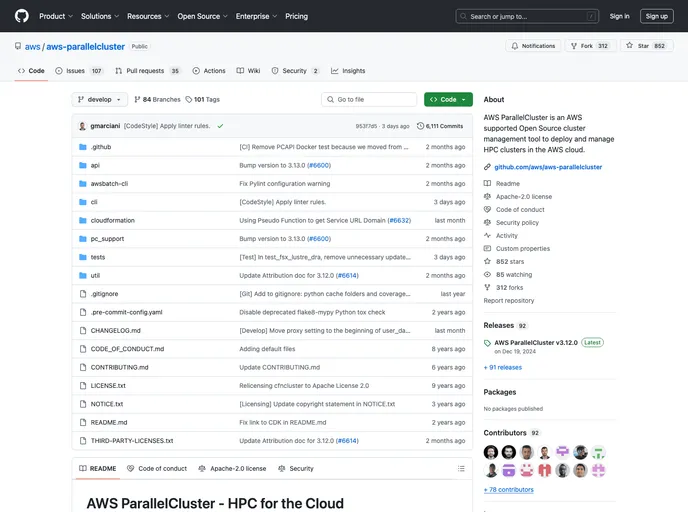Click the api folder icon

(x=82, y=165)
